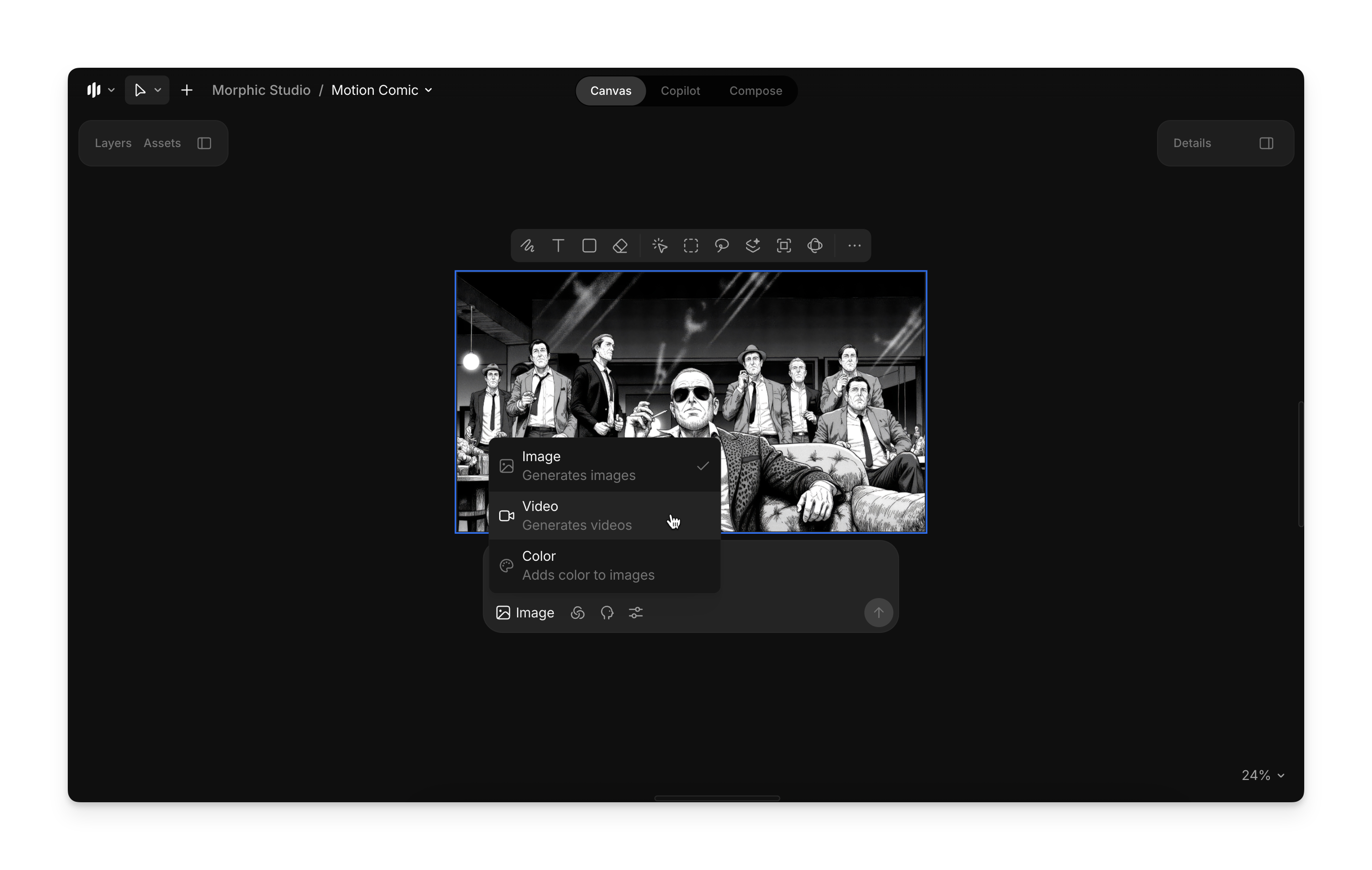This screenshot has width=1372, height=870.
Task: Switch to the Copilot tab
Action: [x=680, y=91]
